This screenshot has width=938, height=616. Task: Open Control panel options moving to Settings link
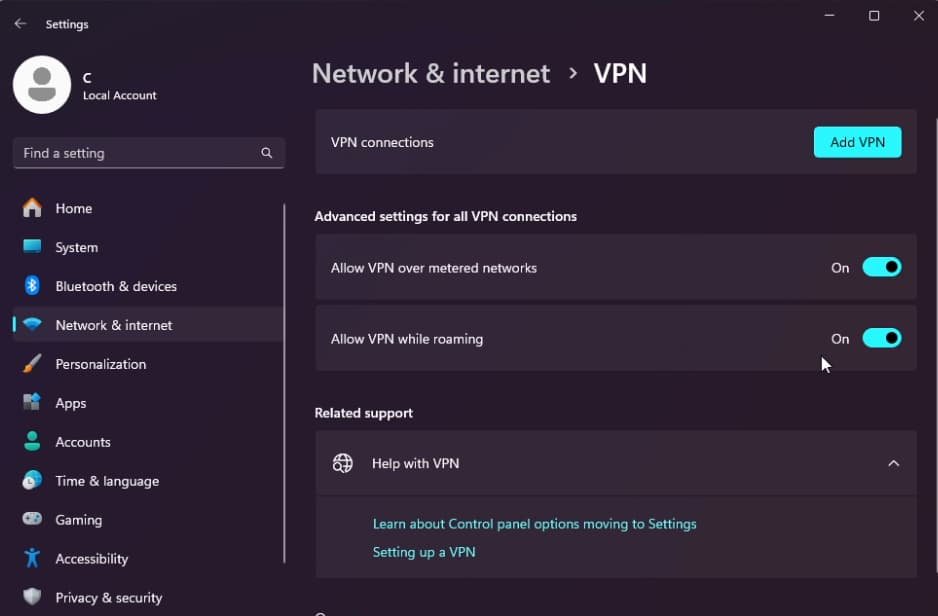click(534, 524)
